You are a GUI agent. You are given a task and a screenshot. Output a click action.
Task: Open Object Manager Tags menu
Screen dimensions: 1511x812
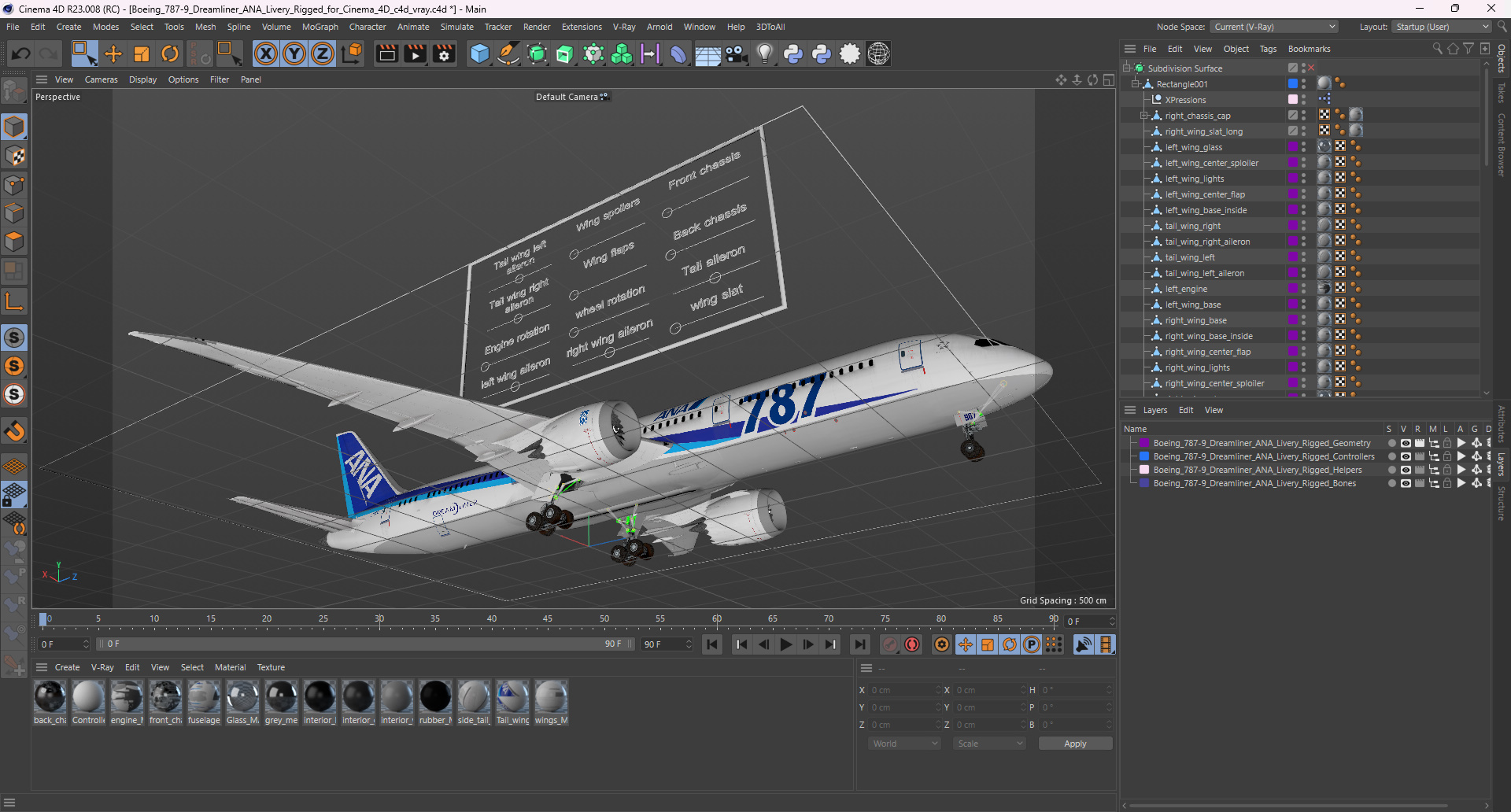pos(1268,49)
